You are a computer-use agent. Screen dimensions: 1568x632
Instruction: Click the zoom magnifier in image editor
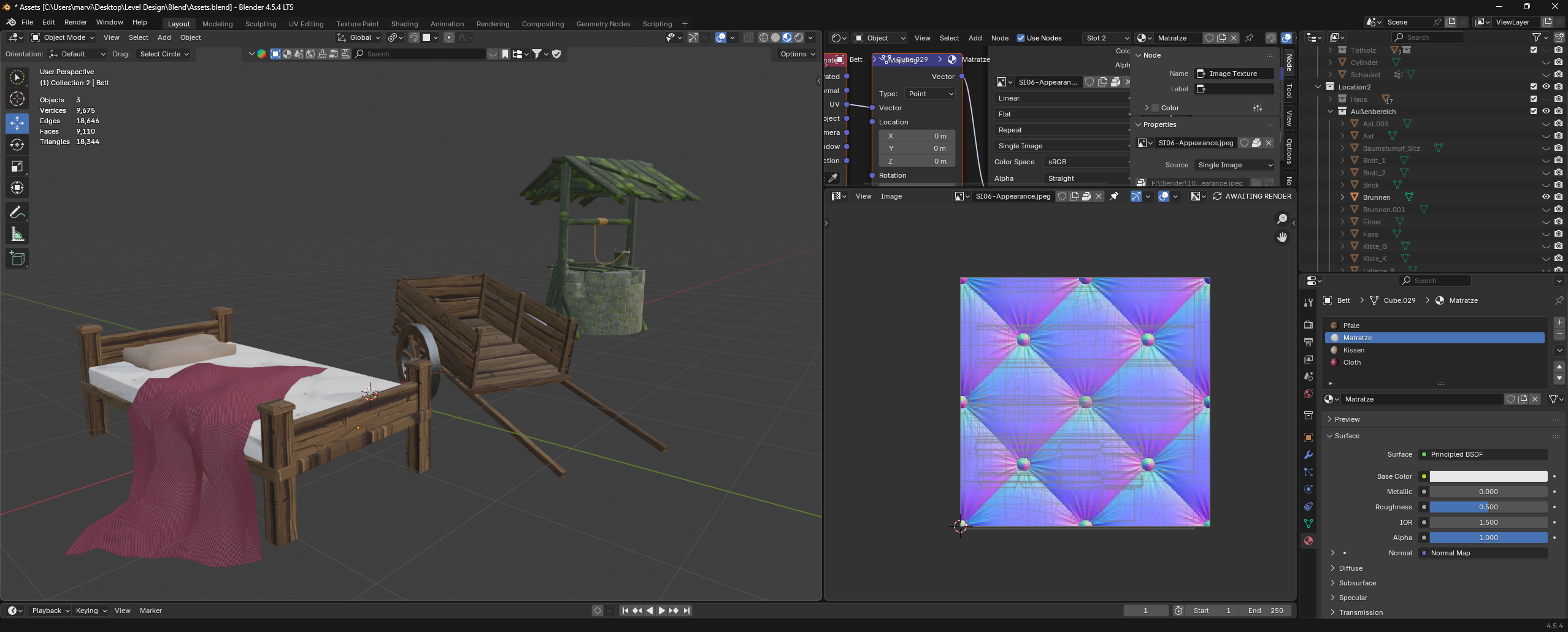tap(1282, 219)
